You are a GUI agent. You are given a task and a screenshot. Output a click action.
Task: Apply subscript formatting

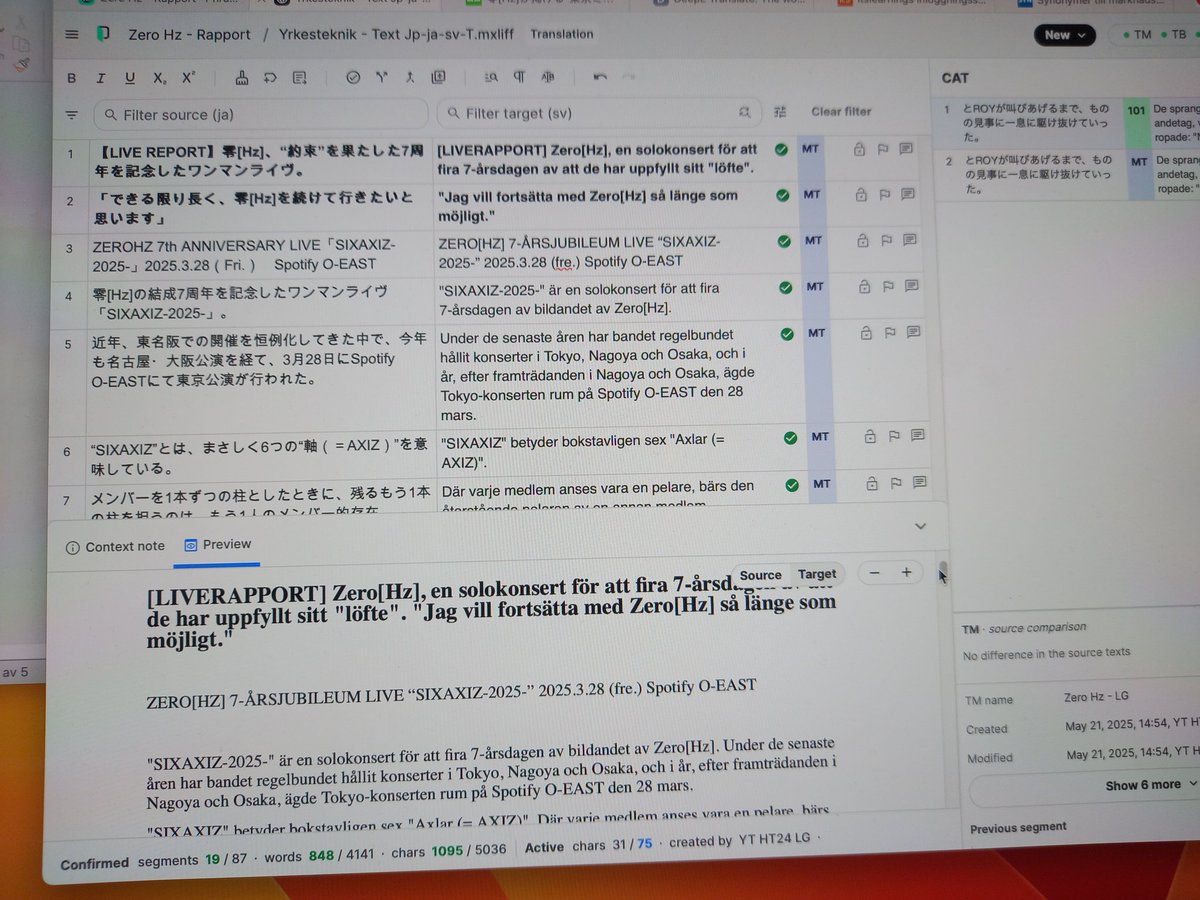(x=159, y=78)
